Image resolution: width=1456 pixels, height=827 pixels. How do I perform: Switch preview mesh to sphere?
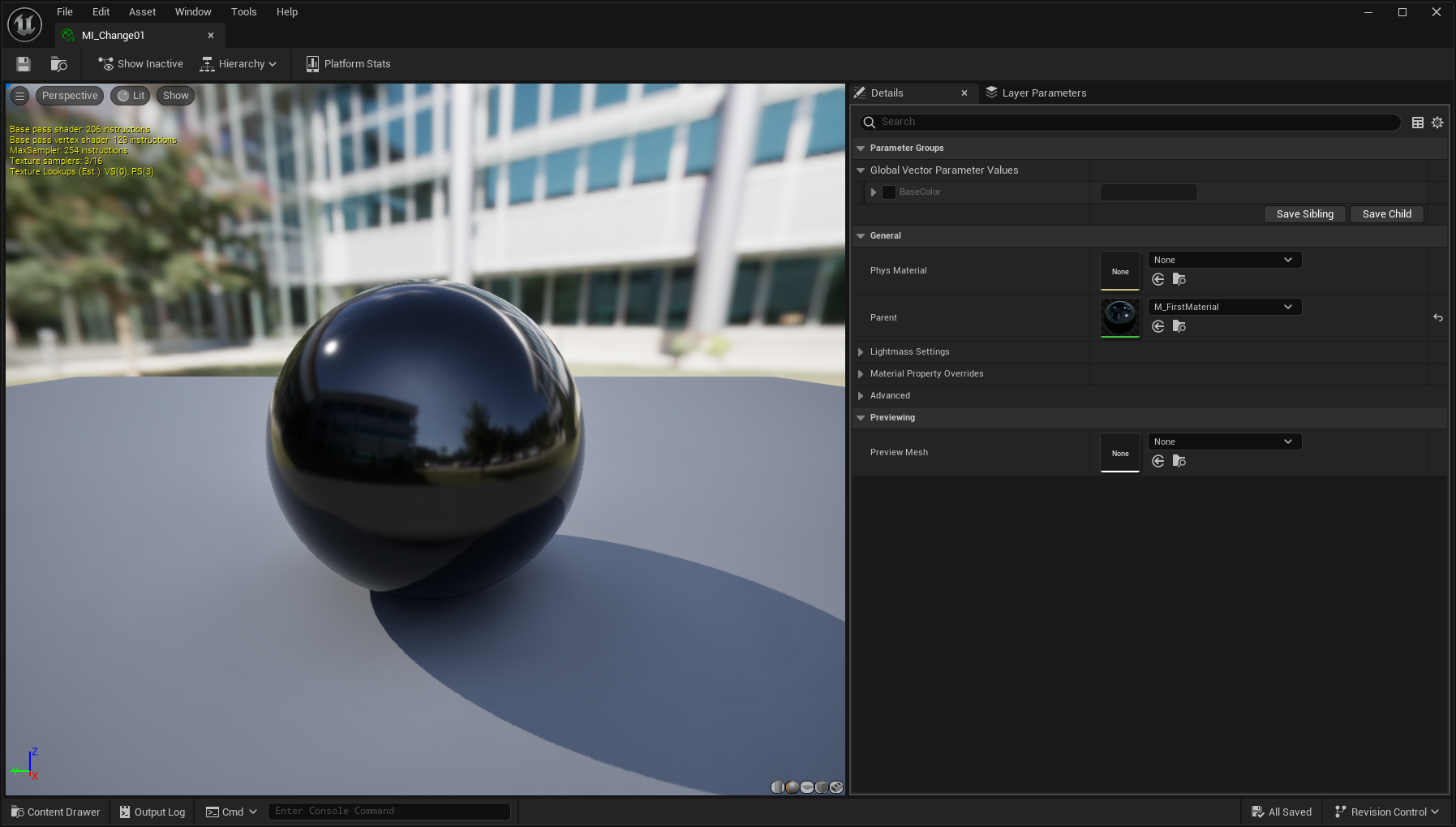pyautogui.click(x=792, y=787)
